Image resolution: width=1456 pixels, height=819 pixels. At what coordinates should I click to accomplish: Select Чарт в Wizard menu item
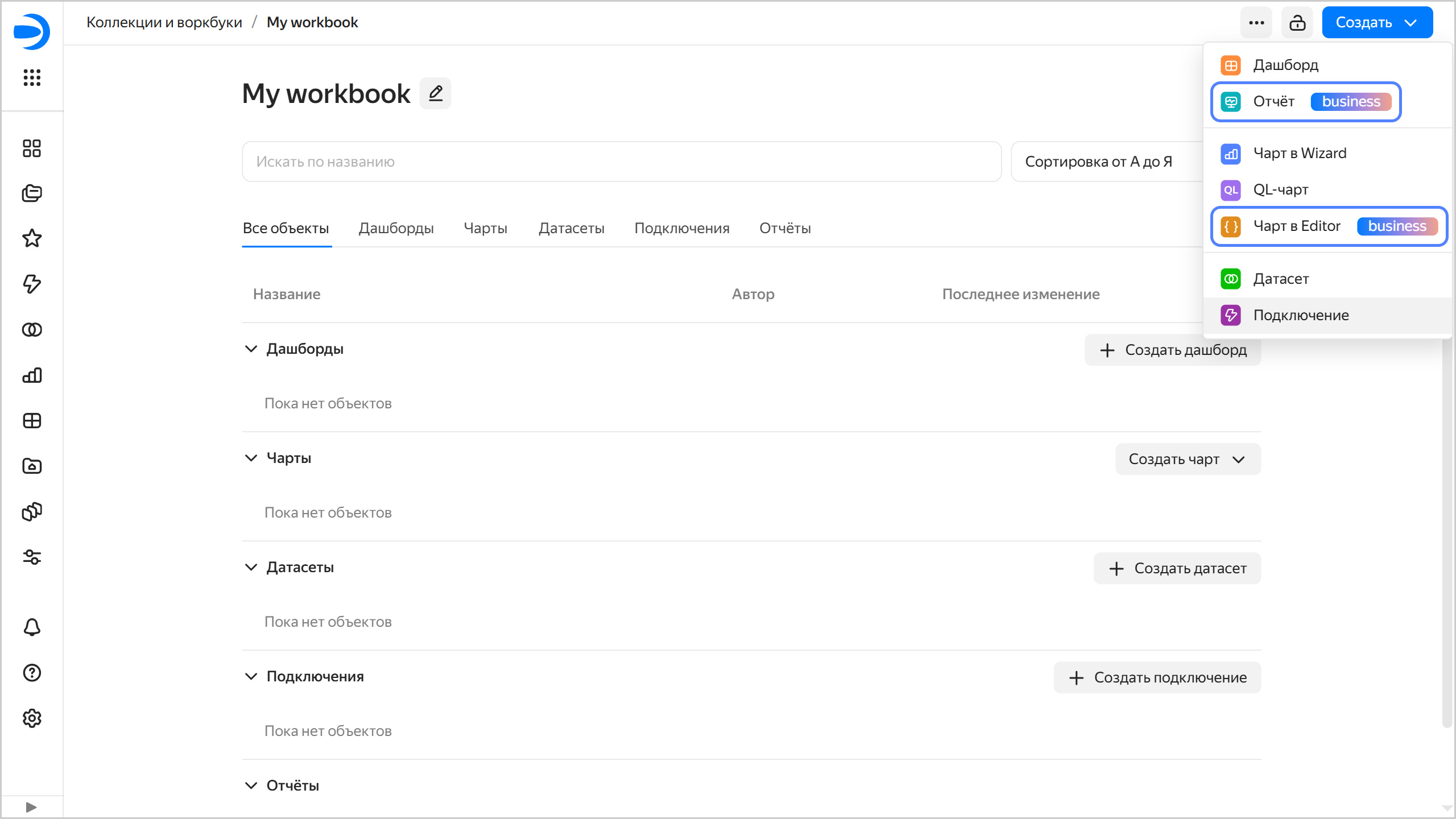[1300, 154]
